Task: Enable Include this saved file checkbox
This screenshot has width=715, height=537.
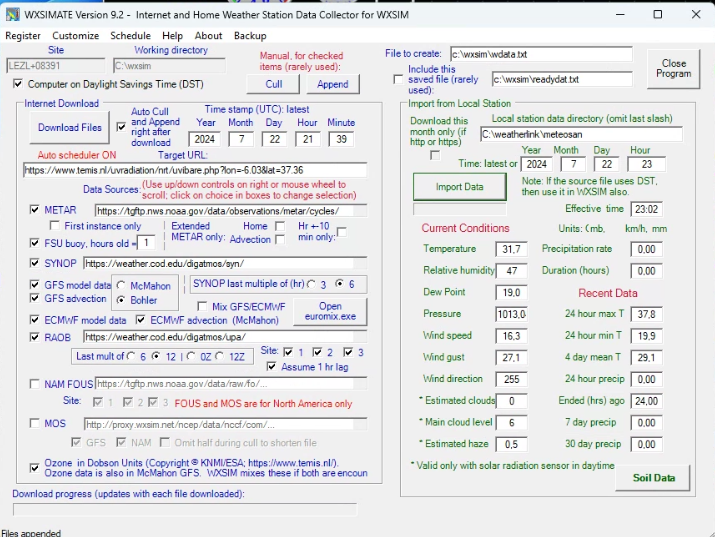Action: 398,79
